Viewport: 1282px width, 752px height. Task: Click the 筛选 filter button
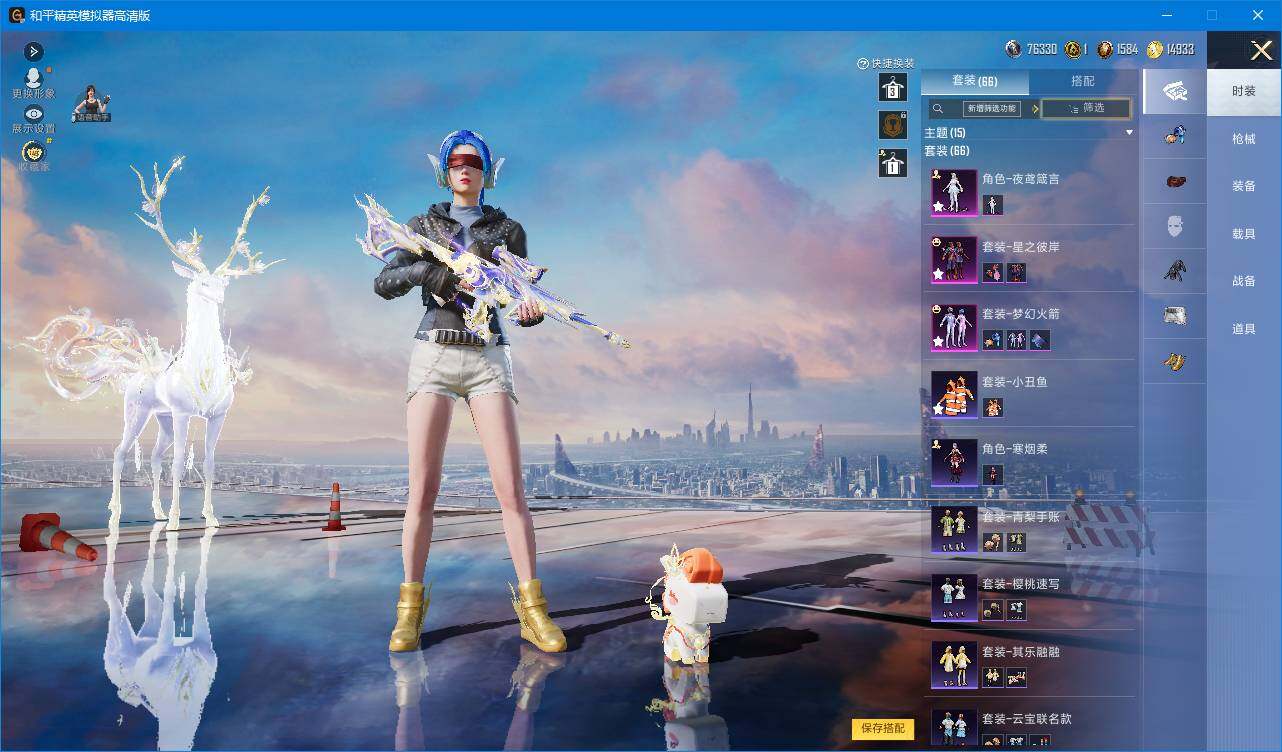pos(1086,108)
